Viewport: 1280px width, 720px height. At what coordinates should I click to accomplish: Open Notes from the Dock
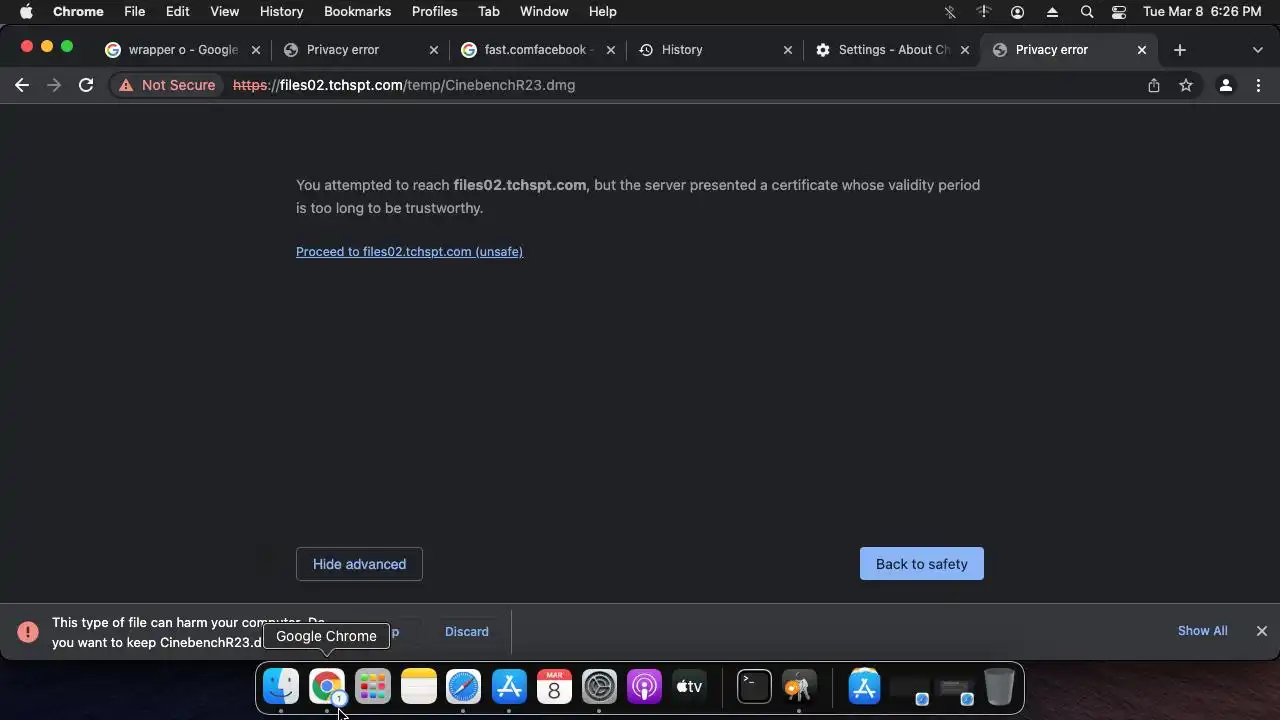click(x=418, y=687)
